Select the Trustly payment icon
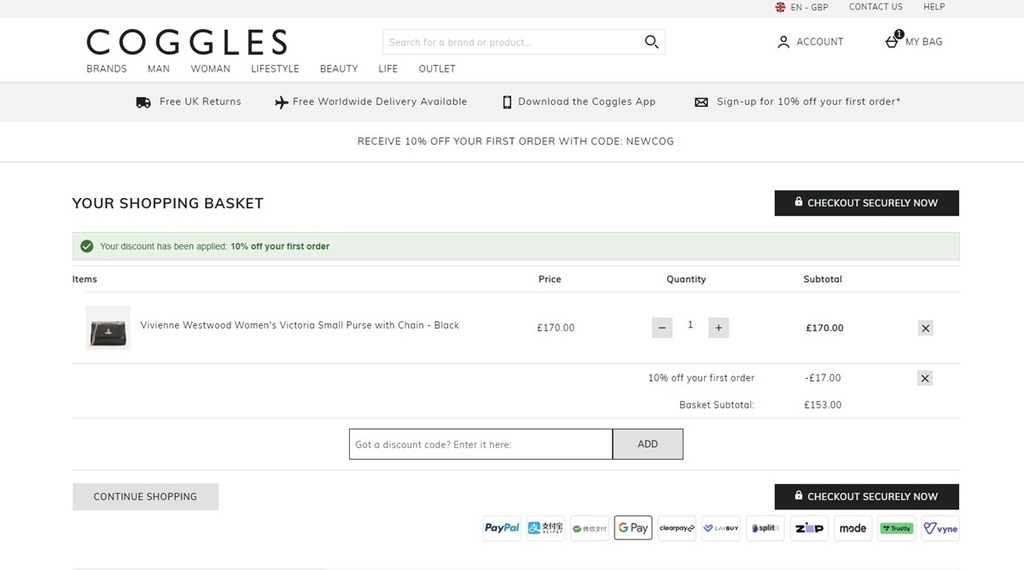1024x570 pixels. pyautogui.click(x=897, y=528)
